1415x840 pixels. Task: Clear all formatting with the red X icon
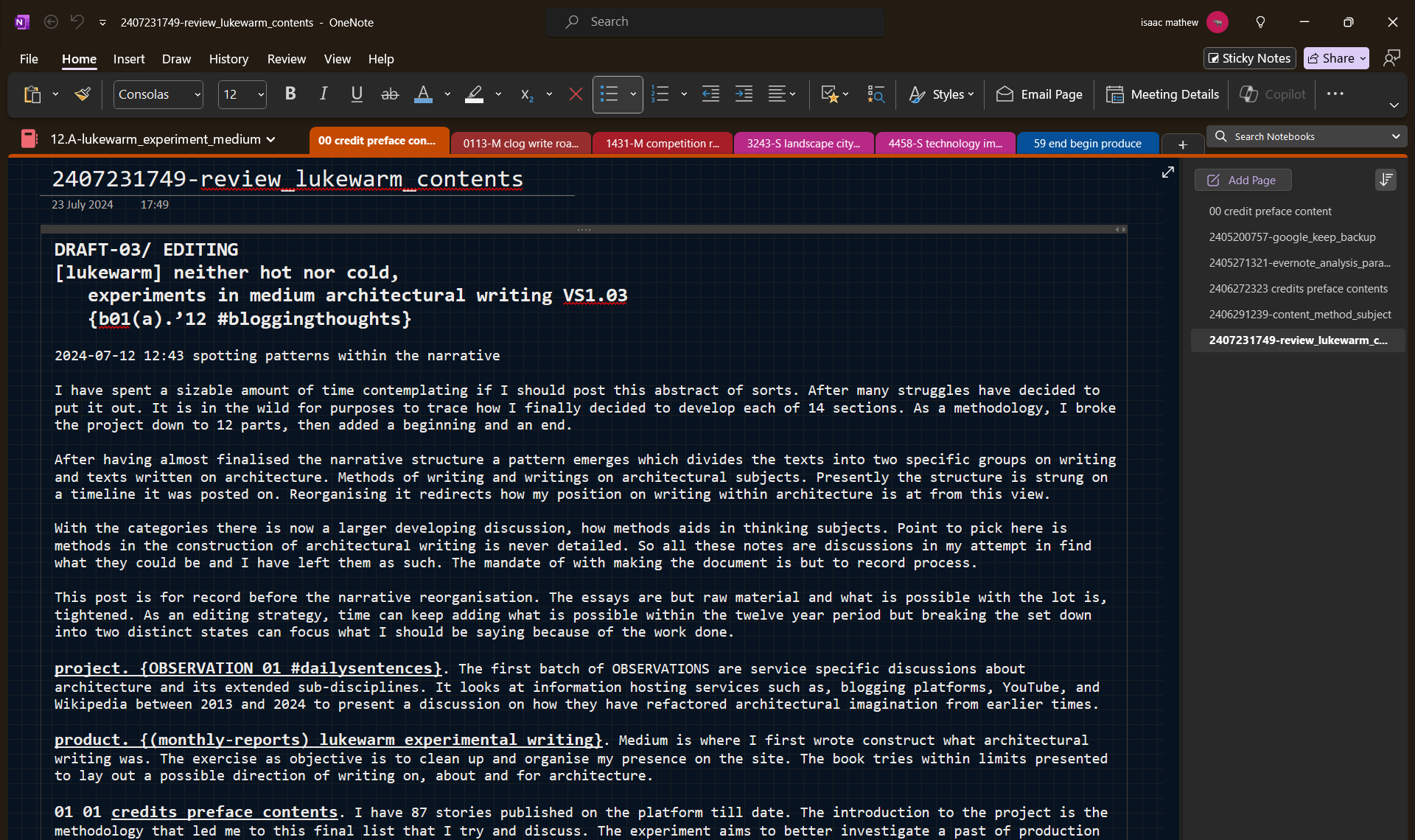point(576,94)
